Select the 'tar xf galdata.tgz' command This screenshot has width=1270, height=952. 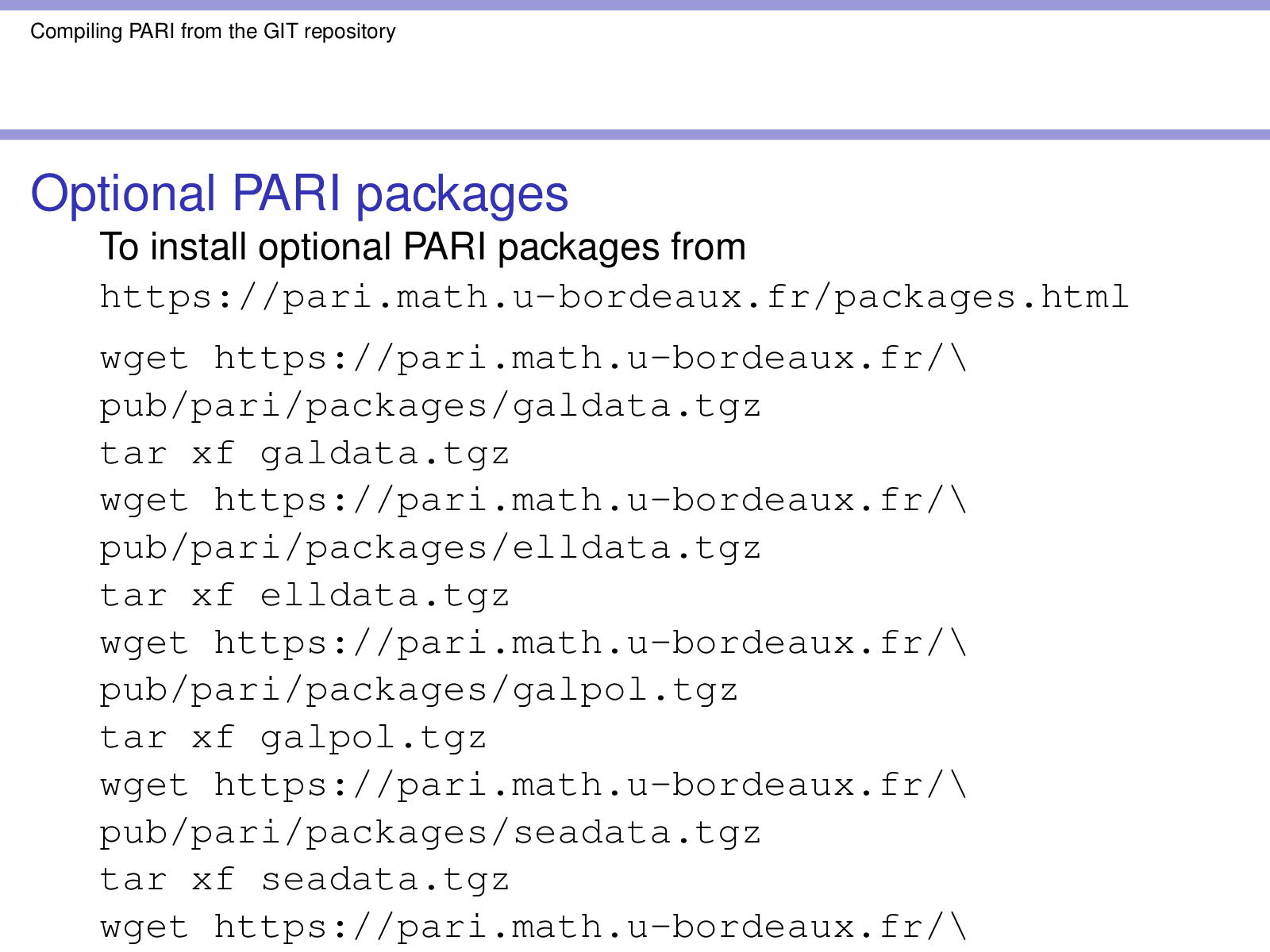click(305, 454)
